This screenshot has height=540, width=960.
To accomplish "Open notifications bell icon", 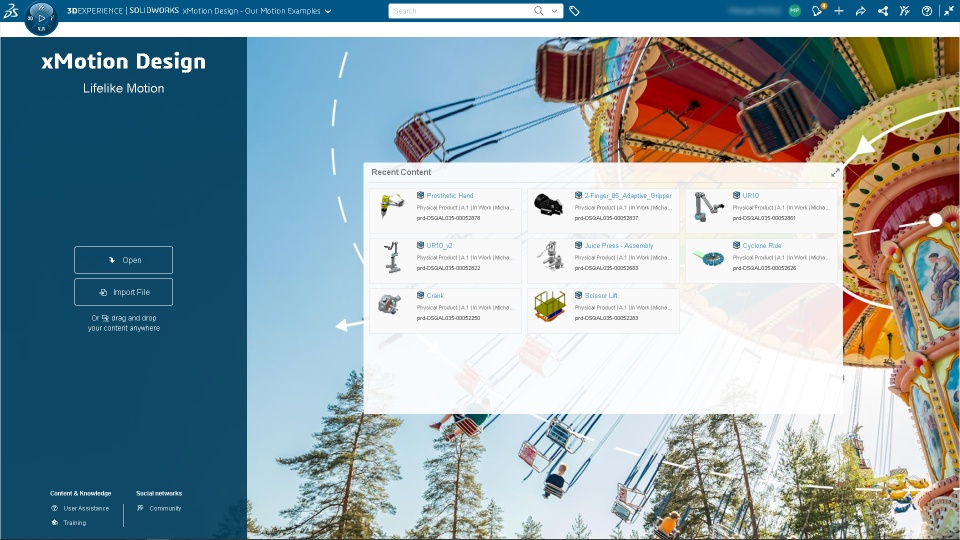I will [817, 11].
